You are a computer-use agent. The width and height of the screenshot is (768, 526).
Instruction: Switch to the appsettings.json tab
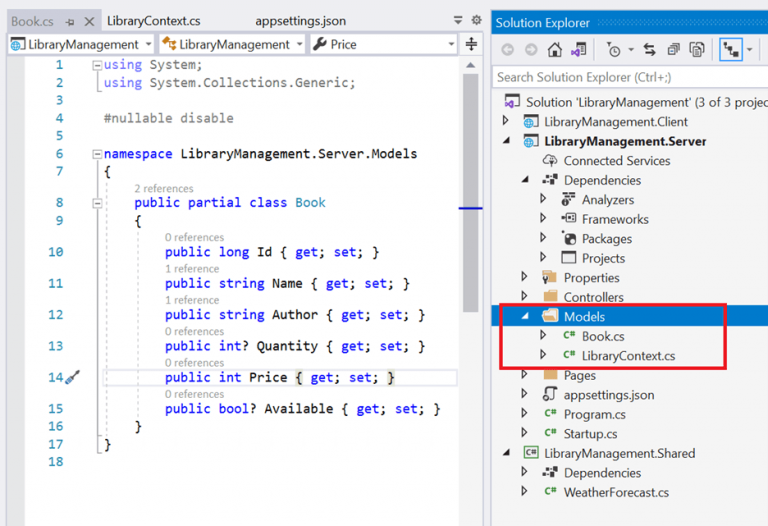[300, 21]
